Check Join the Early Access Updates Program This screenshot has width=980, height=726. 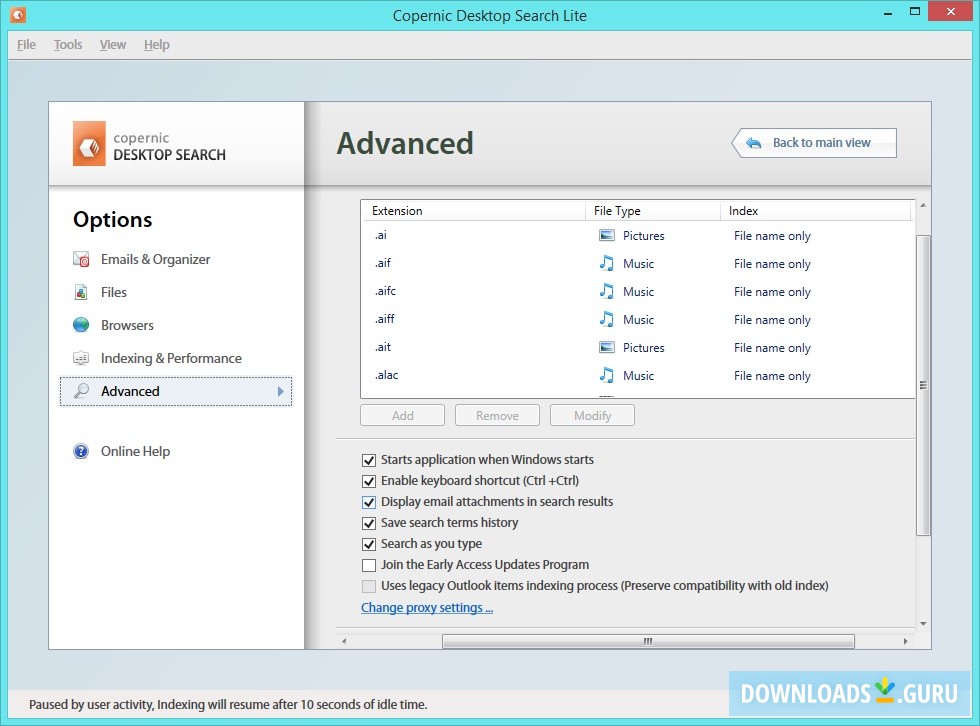tap(369, 565)
